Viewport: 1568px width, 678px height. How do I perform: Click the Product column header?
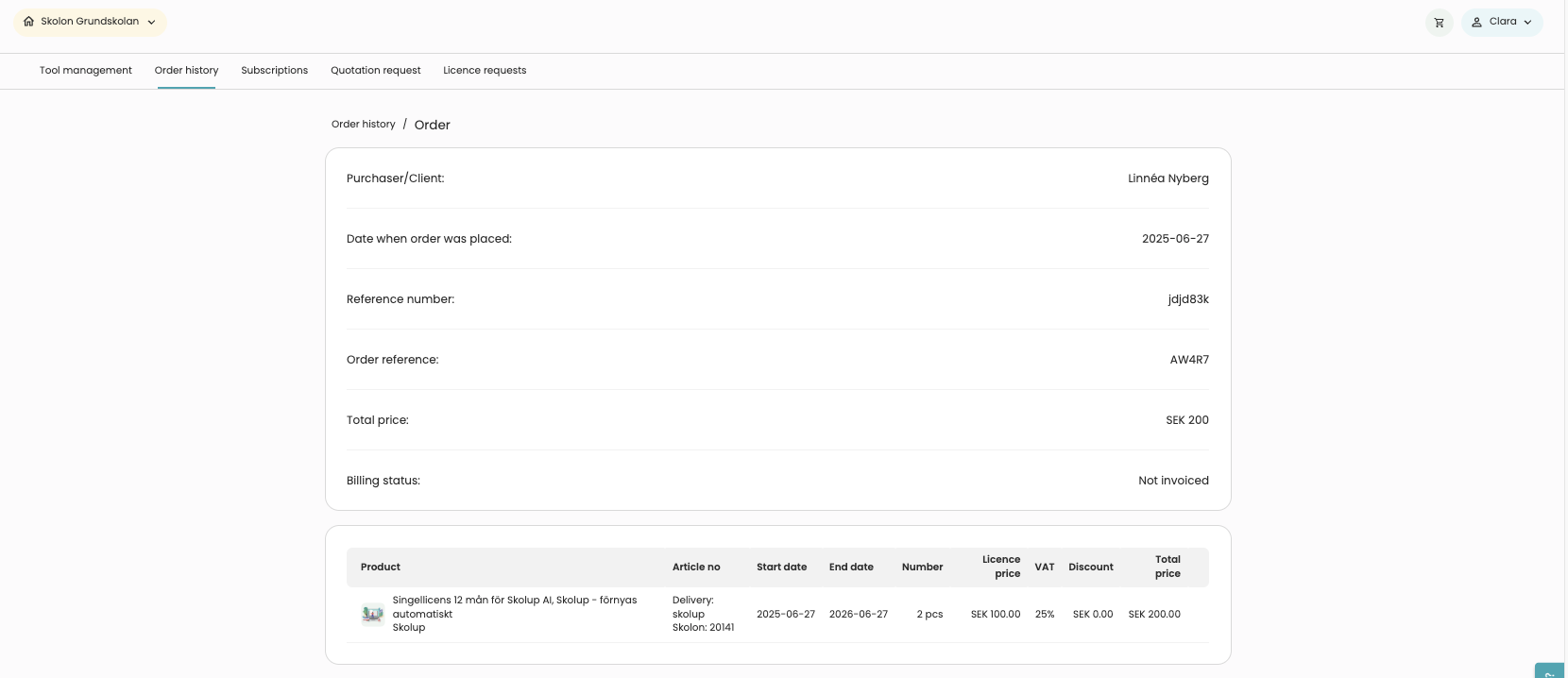pos(380,568)
